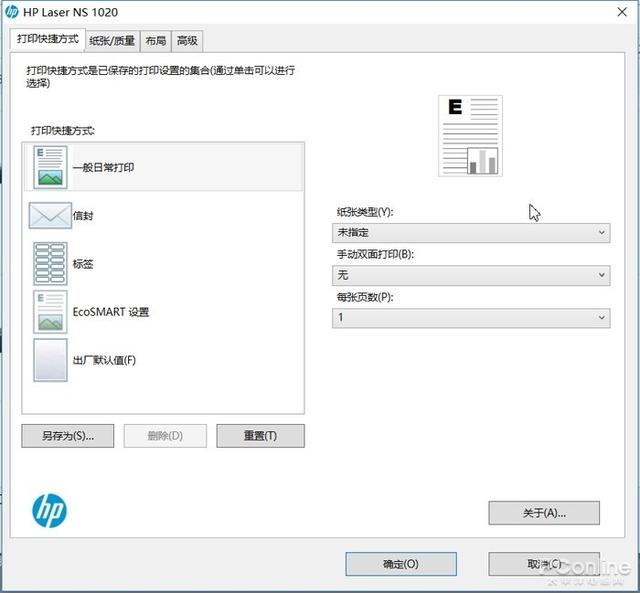Switch to the 纸张/质量 tab
Screen dimensions: 640x593
click(112, 41)
